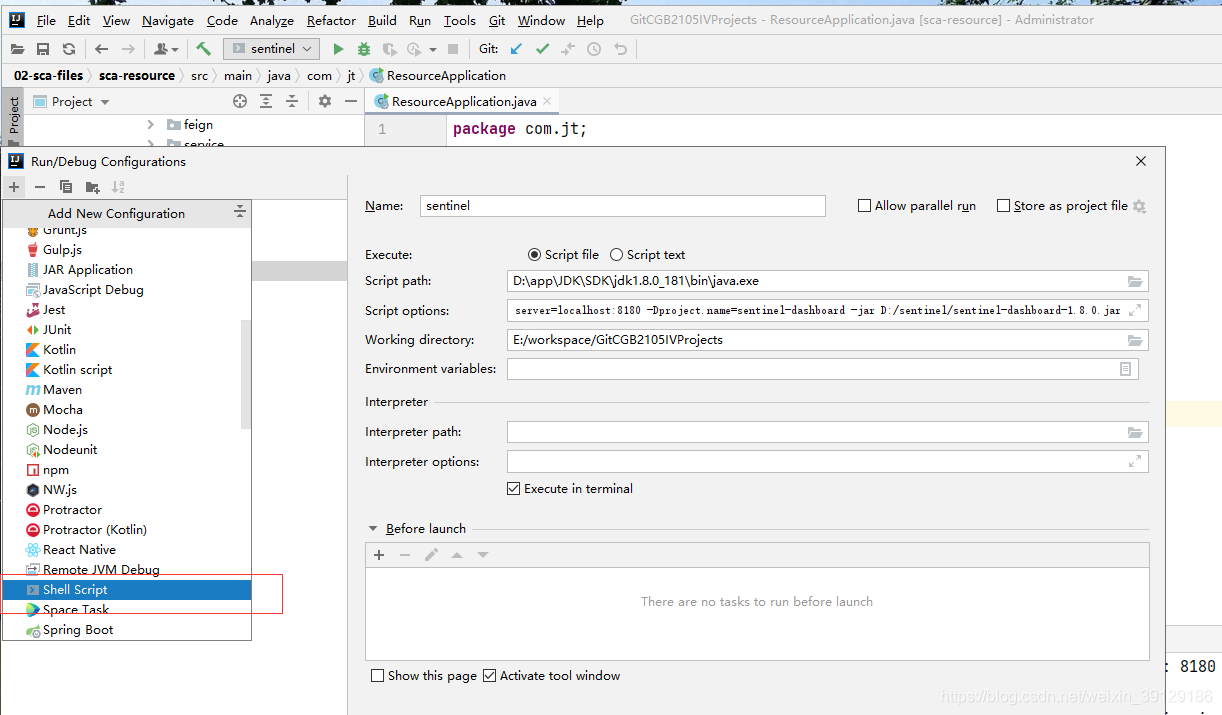The height and width of the screenshot is (715, 1222).
Task: Select the ResourceApplication.java editor tab
Action: tap(462, 102)
